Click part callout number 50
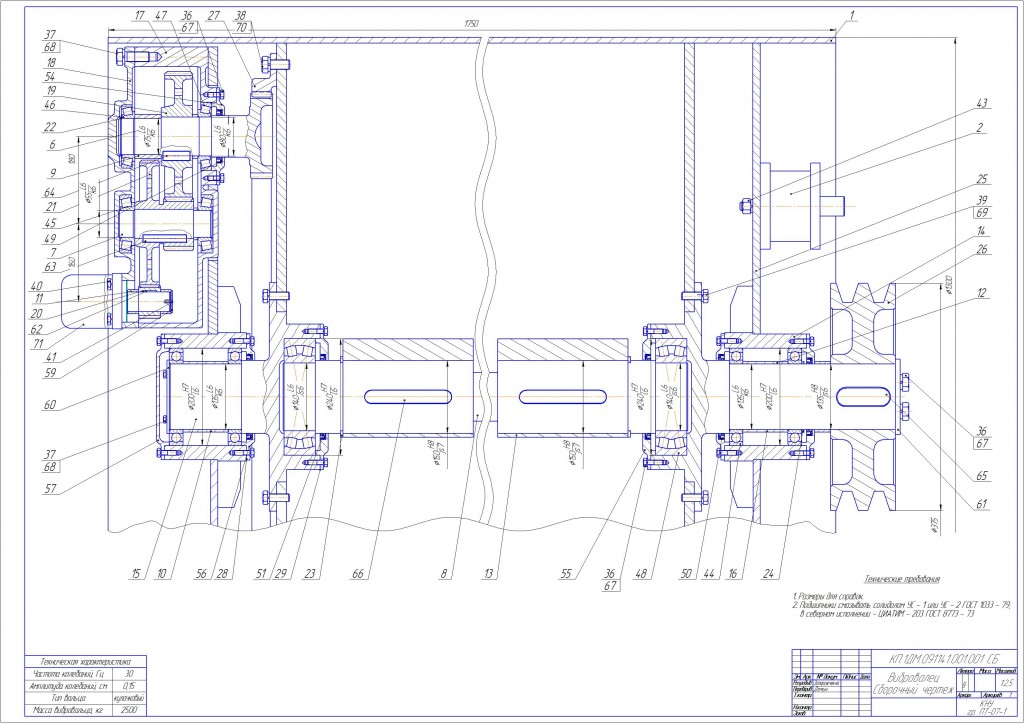The image size is (1024, 723). 686,574
